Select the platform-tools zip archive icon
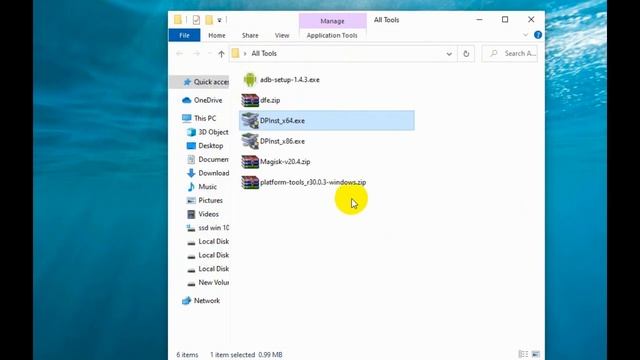Viewport: 640px width, 360px height. [250, 182]
